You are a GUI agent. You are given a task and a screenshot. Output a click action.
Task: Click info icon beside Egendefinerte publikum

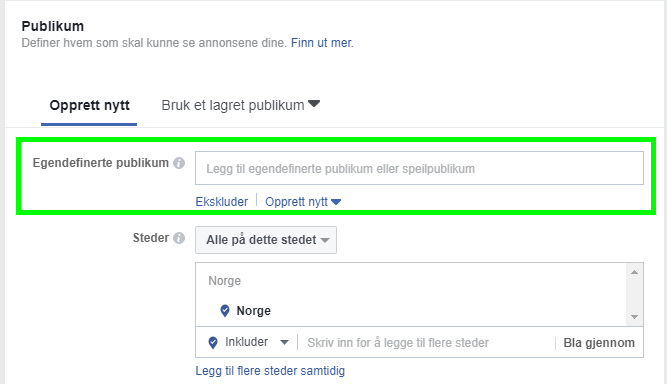[x=179, y=163]
